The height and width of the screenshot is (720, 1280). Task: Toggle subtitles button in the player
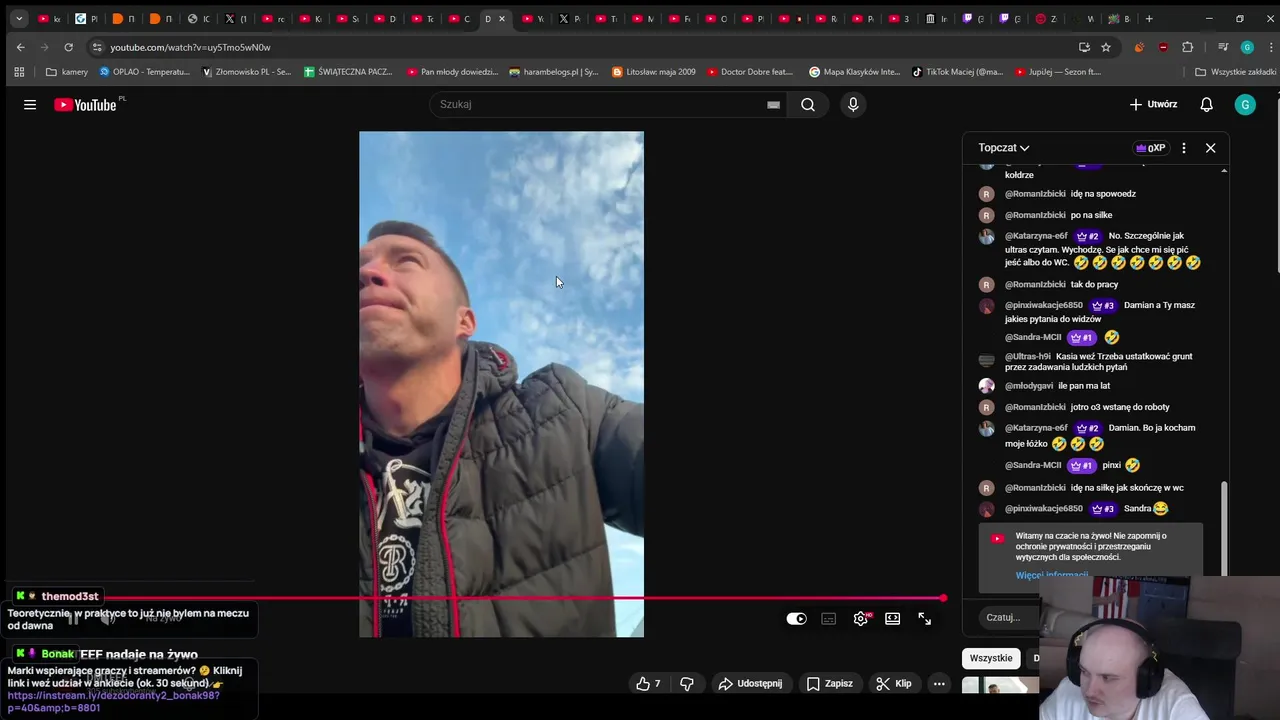click(828, 619)
